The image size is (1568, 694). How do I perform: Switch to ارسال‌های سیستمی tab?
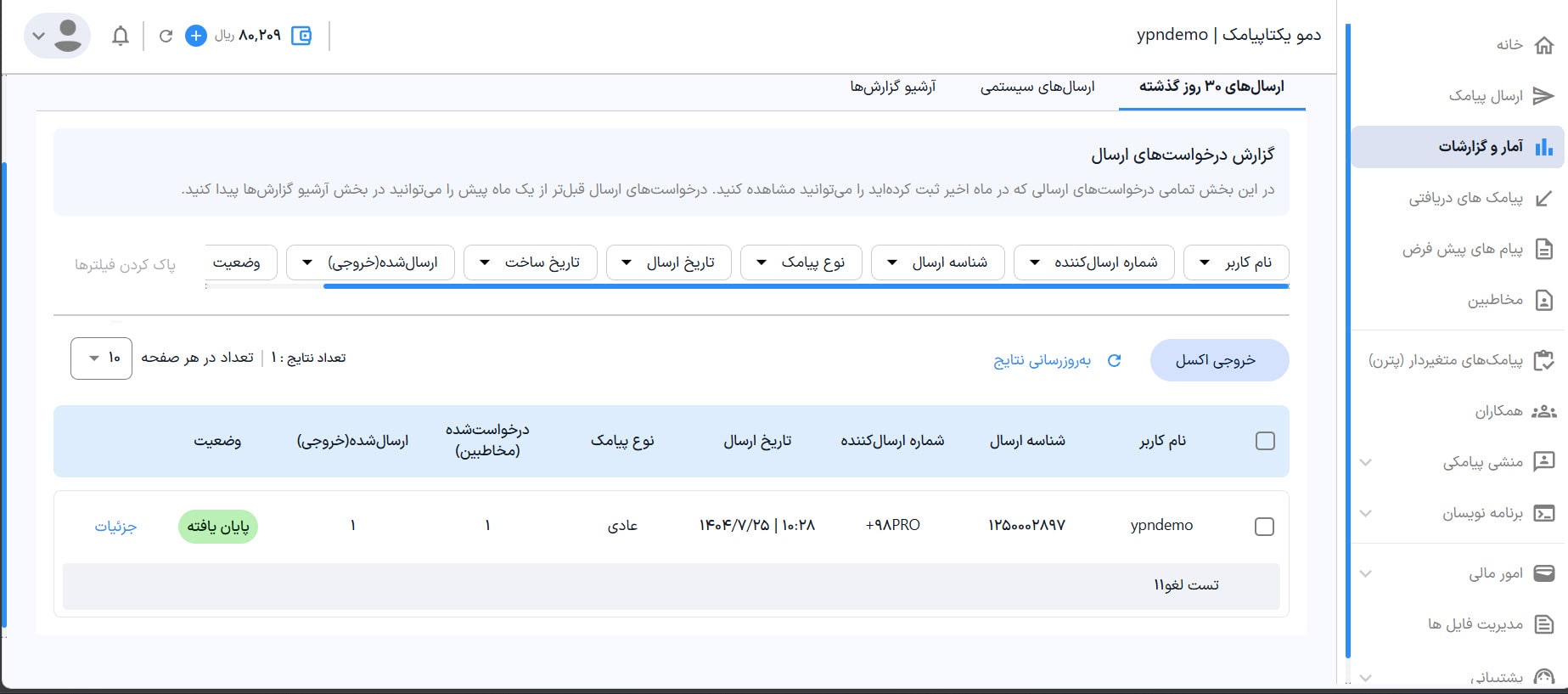[1037, 87]
